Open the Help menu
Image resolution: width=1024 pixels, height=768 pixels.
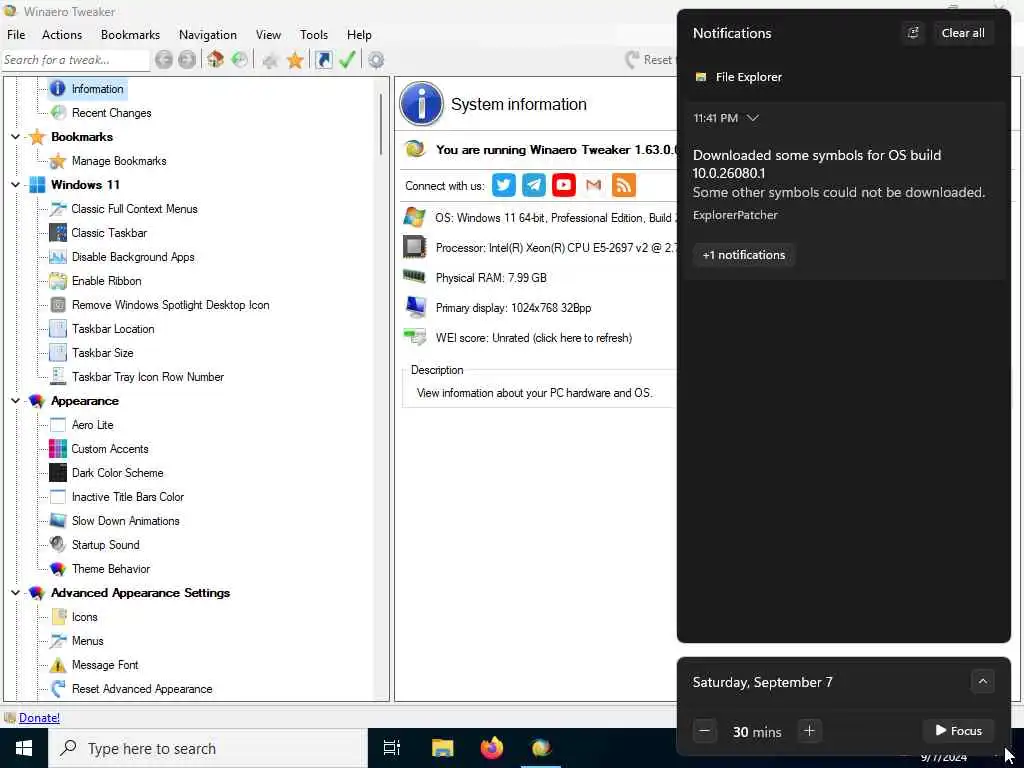pos(359,35)
